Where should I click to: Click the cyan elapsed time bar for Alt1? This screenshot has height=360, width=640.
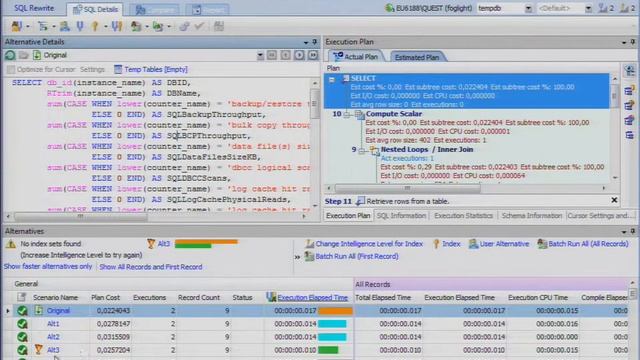[332, 324]
